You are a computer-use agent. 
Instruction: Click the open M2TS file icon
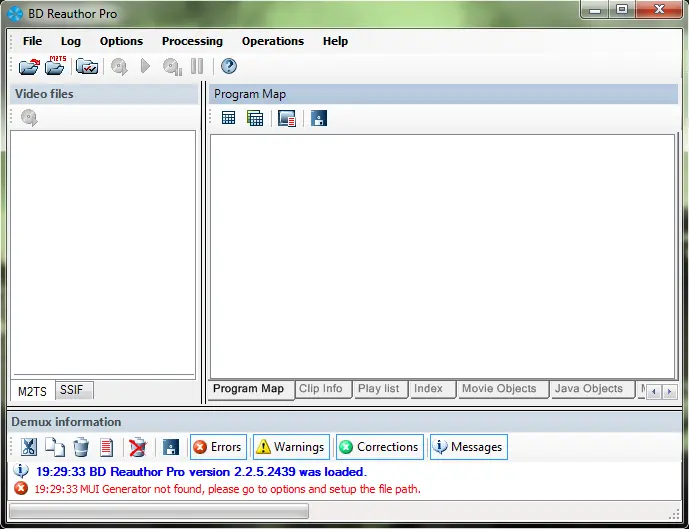[55, 66]
